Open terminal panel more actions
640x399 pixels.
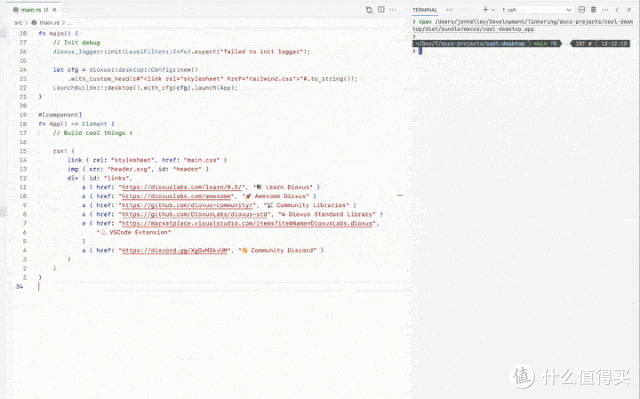pyautogui.click(x=605, y=9)
